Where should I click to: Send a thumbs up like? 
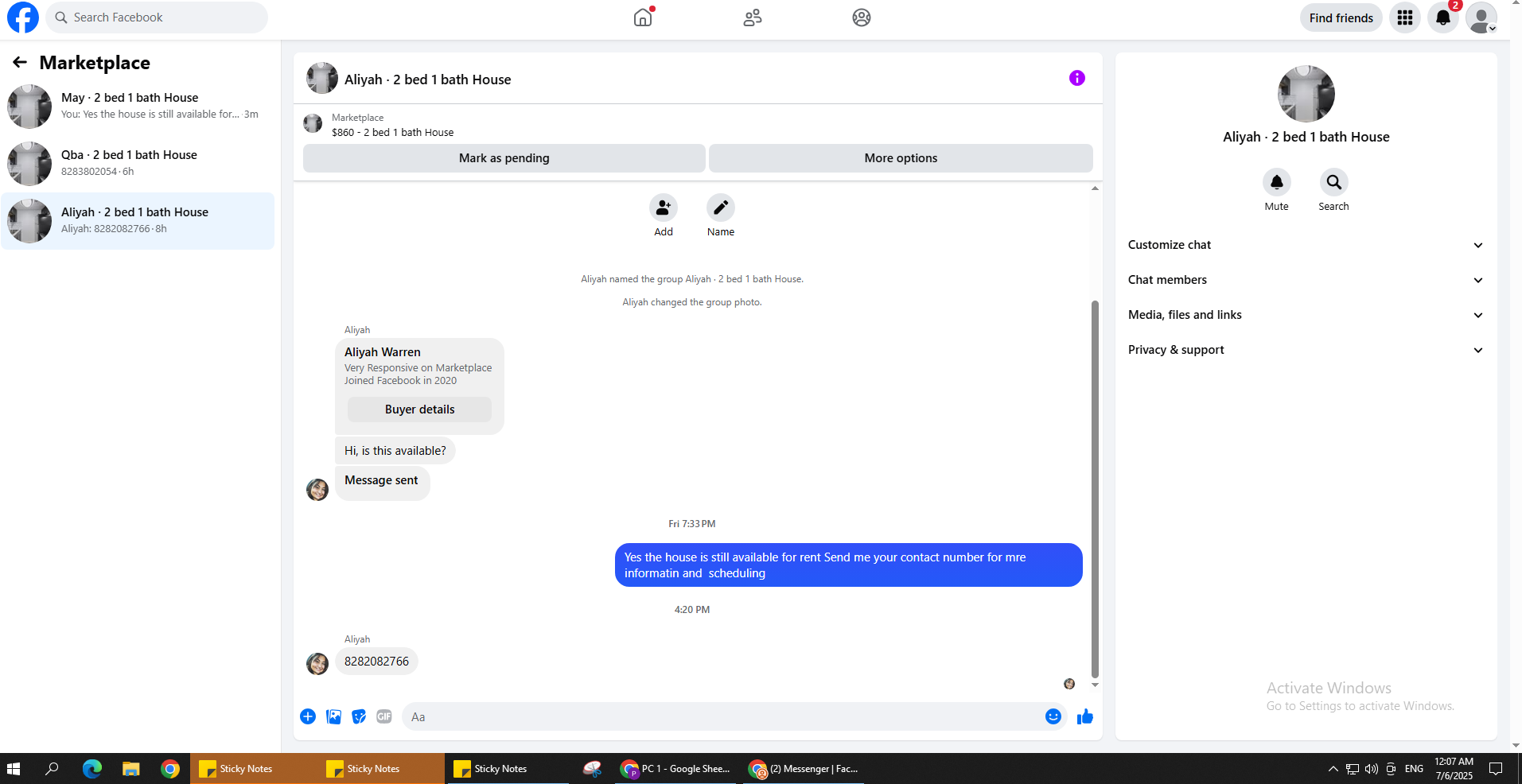pyautogui.click(x=1085, y=716)
